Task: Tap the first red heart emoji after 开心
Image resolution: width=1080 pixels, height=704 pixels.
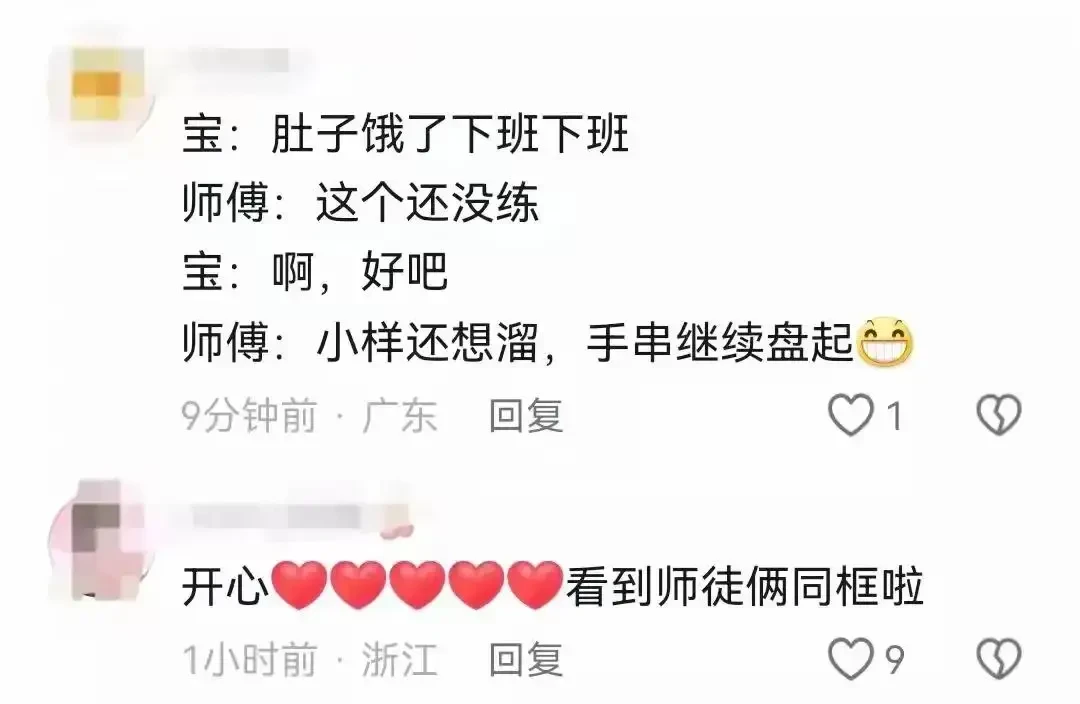Action: click(x=300, y=585)
